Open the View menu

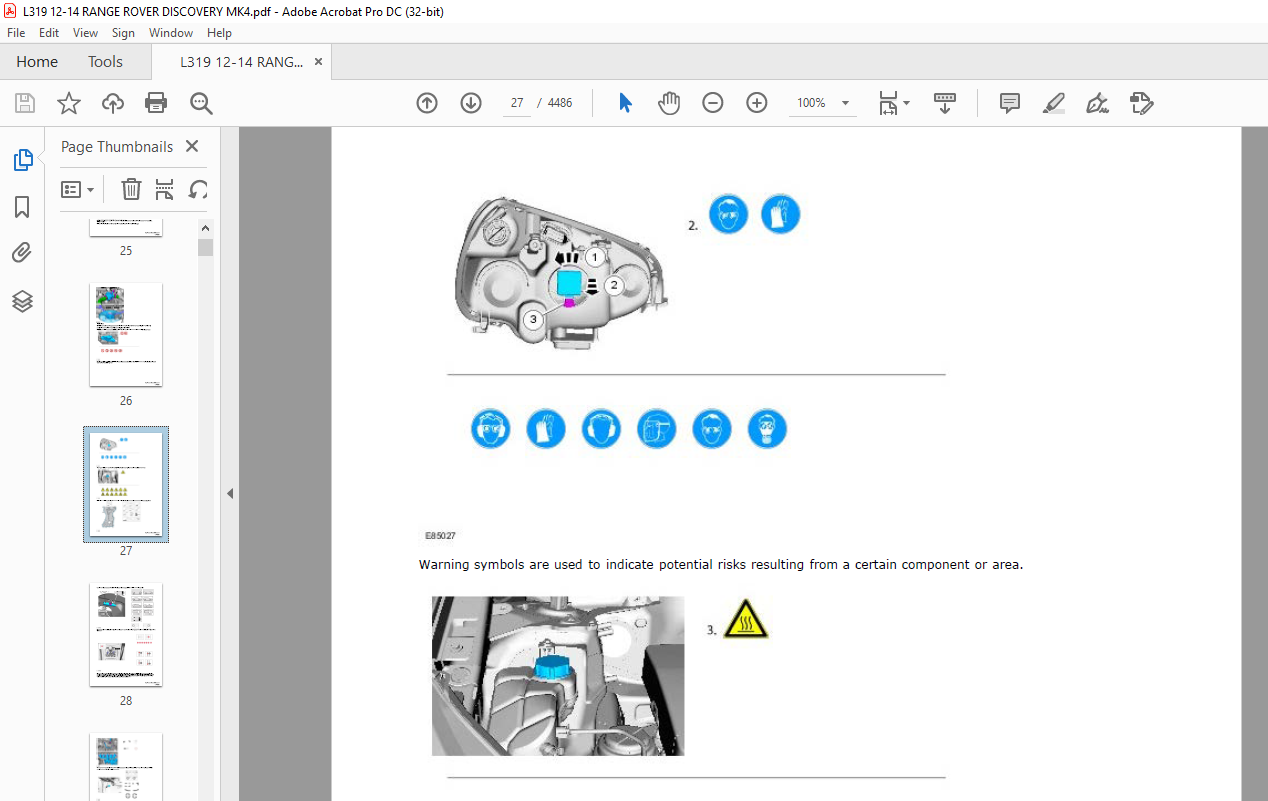85,33
